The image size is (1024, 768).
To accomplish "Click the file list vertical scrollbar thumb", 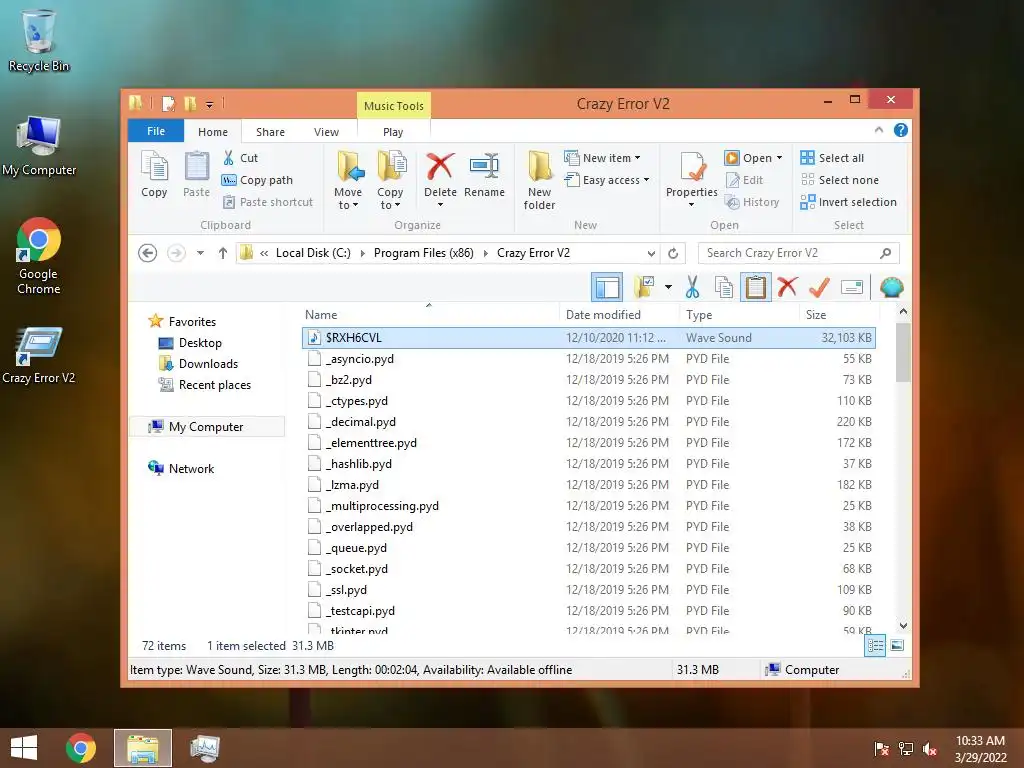I will click(903, 353).
